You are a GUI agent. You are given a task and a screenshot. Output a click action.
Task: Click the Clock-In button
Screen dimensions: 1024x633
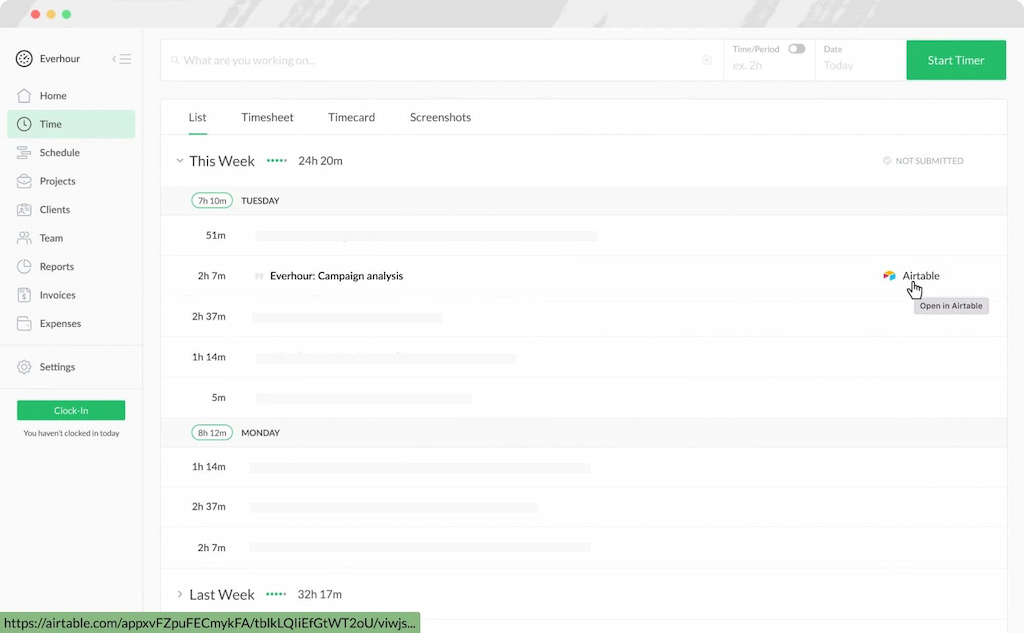[71, 410]
